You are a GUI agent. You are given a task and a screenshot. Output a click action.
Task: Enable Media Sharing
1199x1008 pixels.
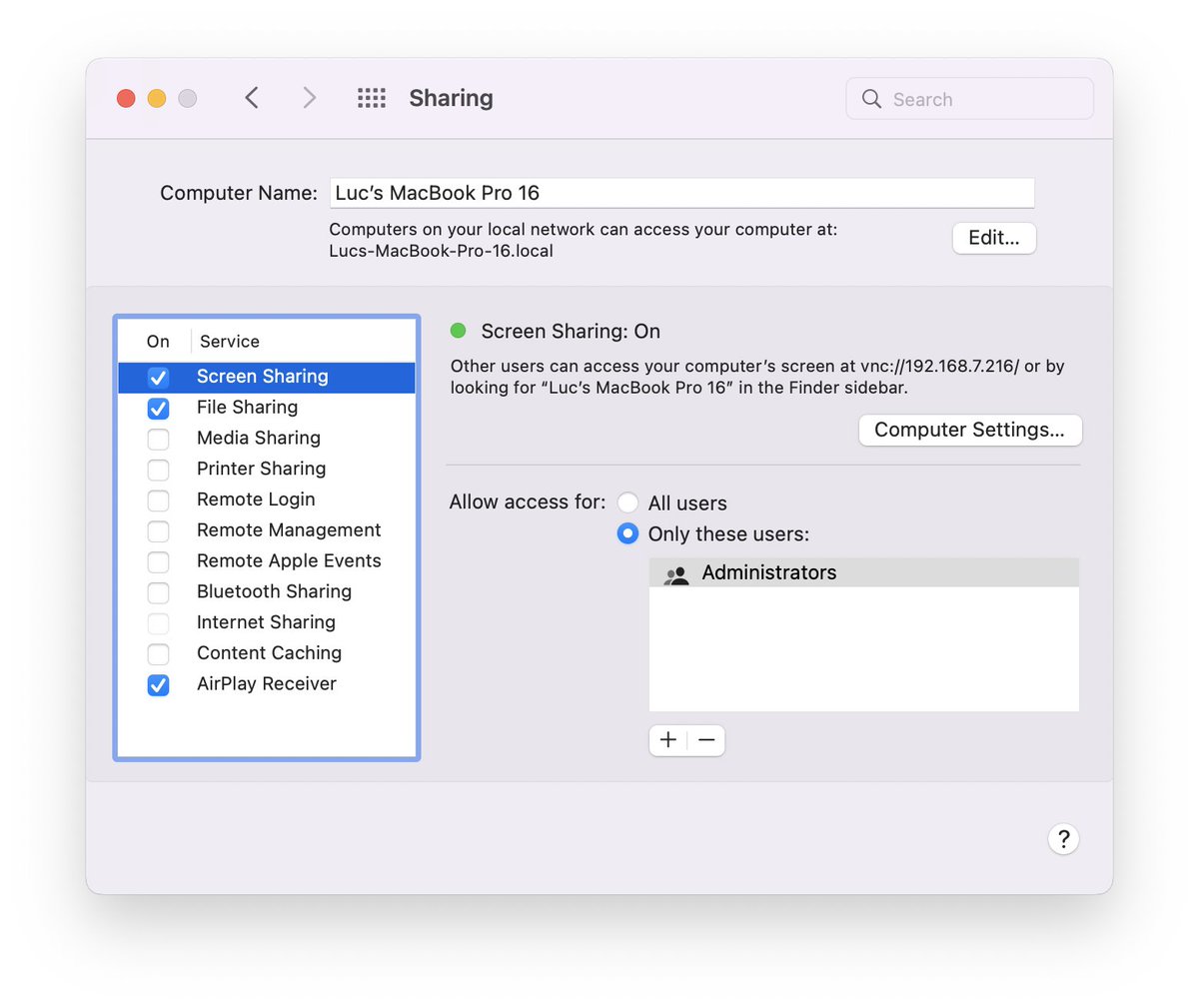click(158, 439)
